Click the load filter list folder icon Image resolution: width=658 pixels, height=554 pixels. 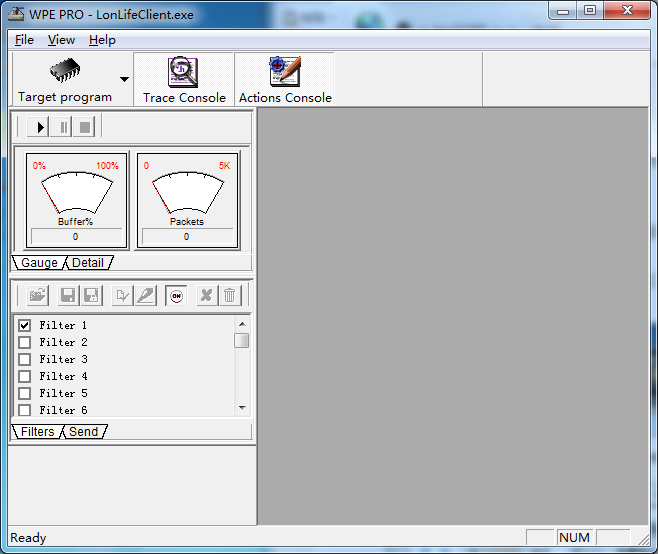pyautogui.click(x=38, y=295)
